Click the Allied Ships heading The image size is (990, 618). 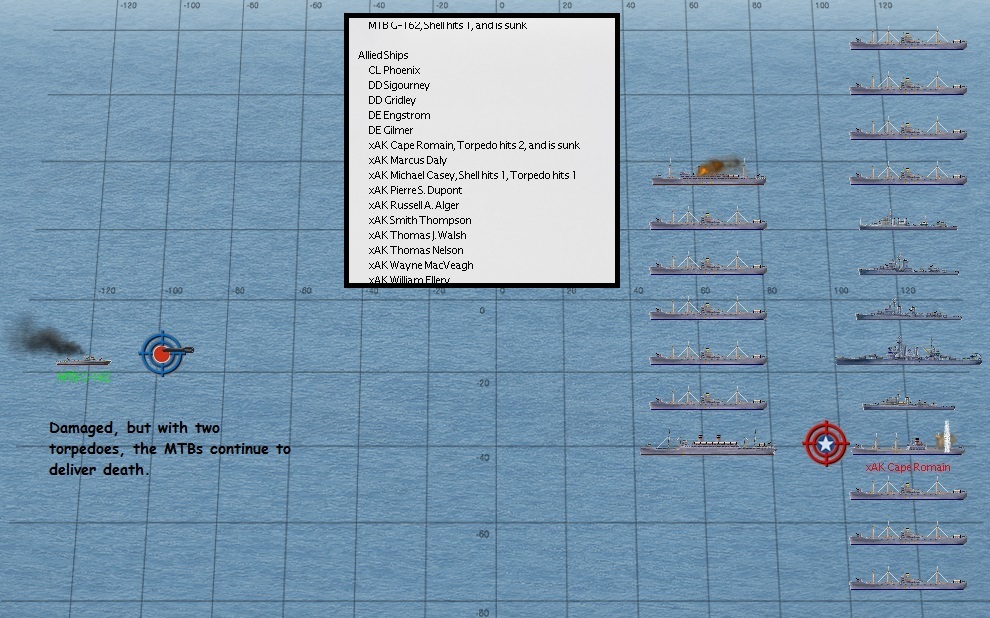(383, 55)
